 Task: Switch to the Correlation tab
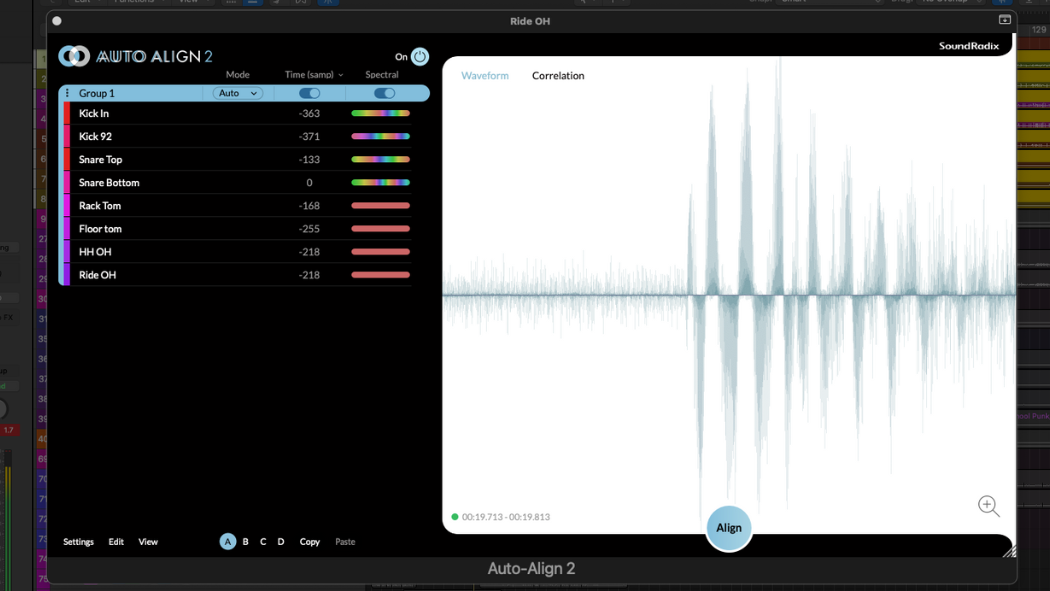pyautogui.click(x=558, y=76)
